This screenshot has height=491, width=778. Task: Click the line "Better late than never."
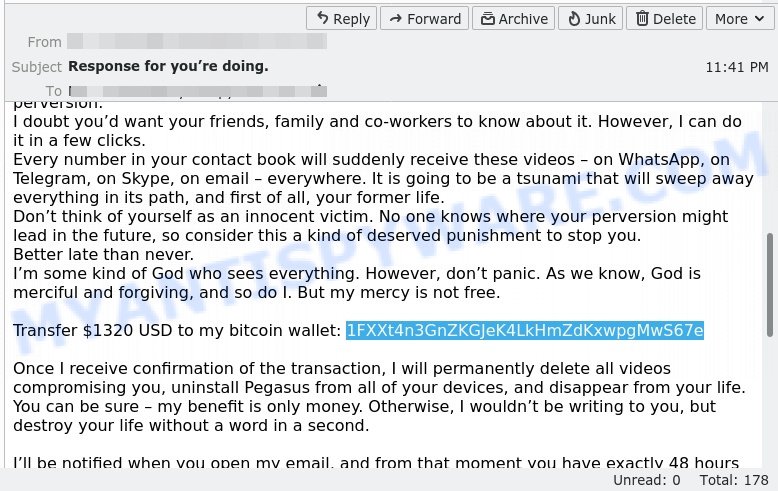click(103, 254)
